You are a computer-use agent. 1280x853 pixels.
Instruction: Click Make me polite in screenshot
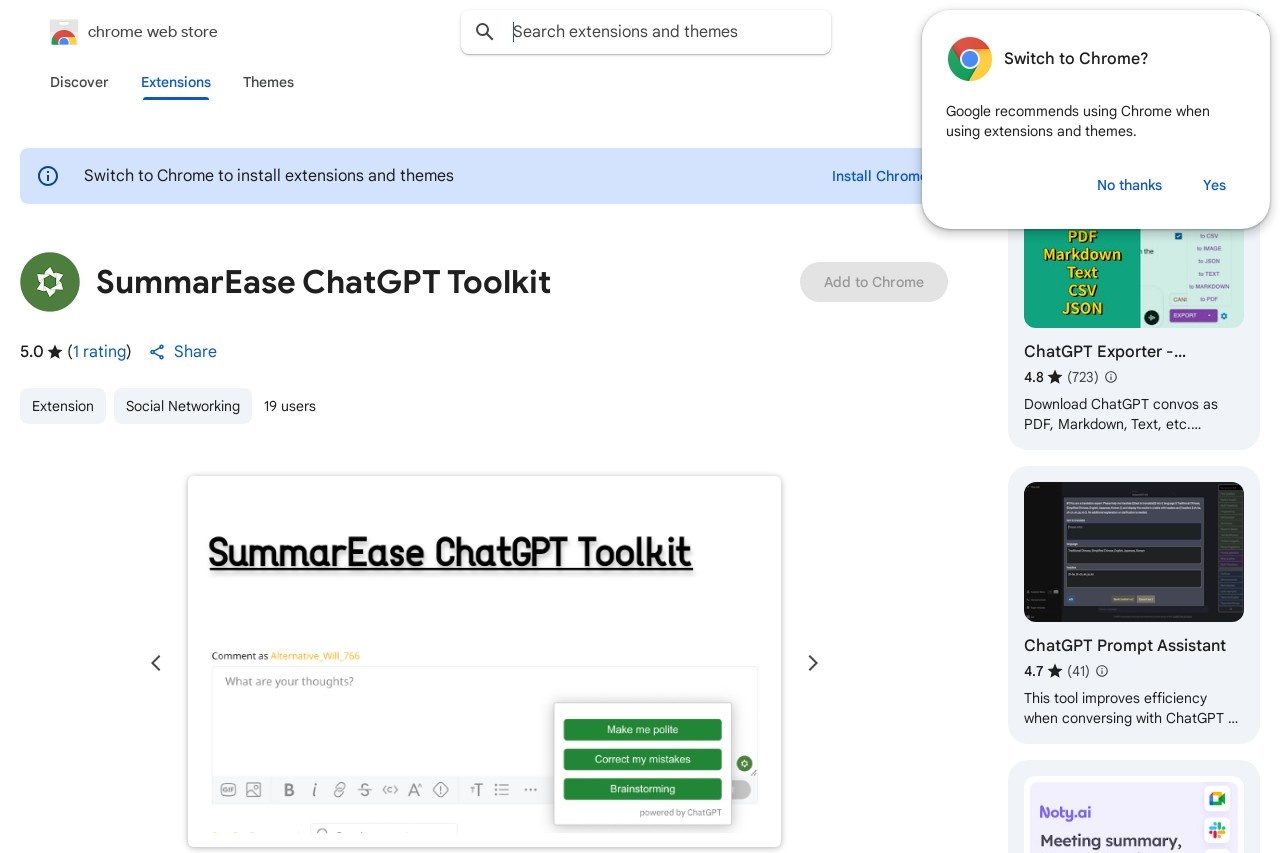642,730
